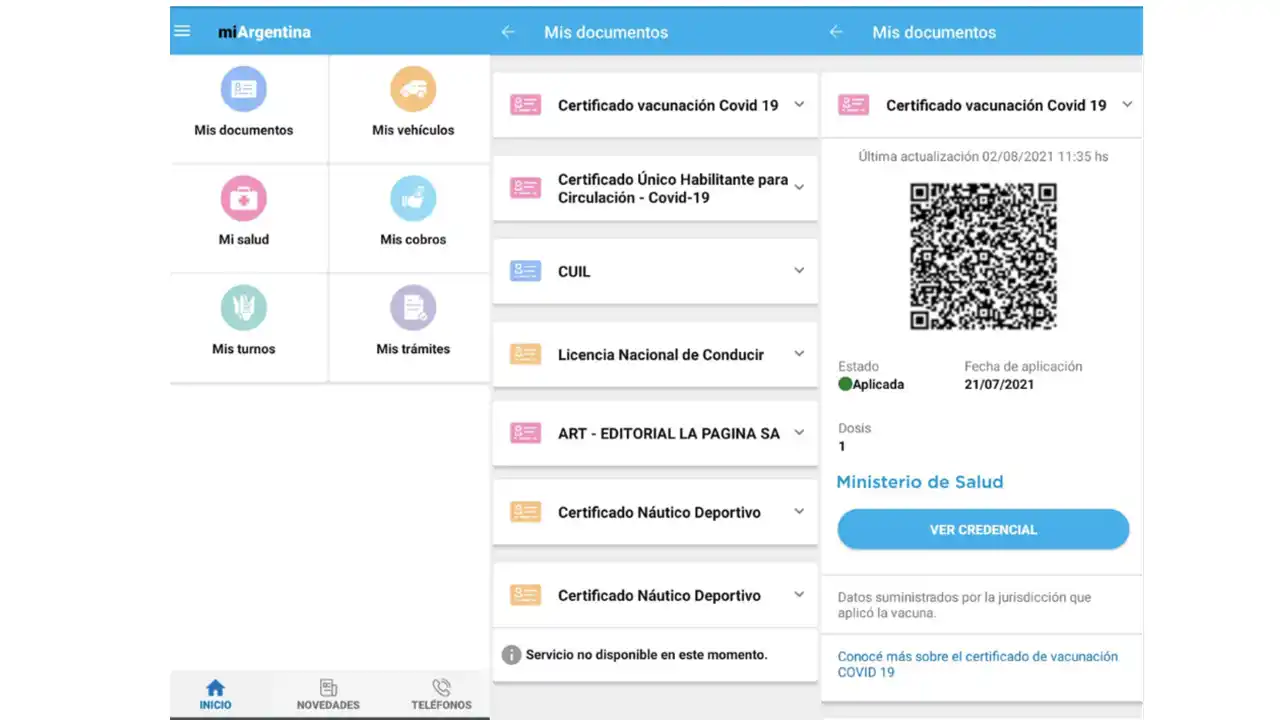This screenshot has height=720, width=1280.
Task: Expand the Licencia Nacional de Conducir entry
Action: click(x=798, y=354)
